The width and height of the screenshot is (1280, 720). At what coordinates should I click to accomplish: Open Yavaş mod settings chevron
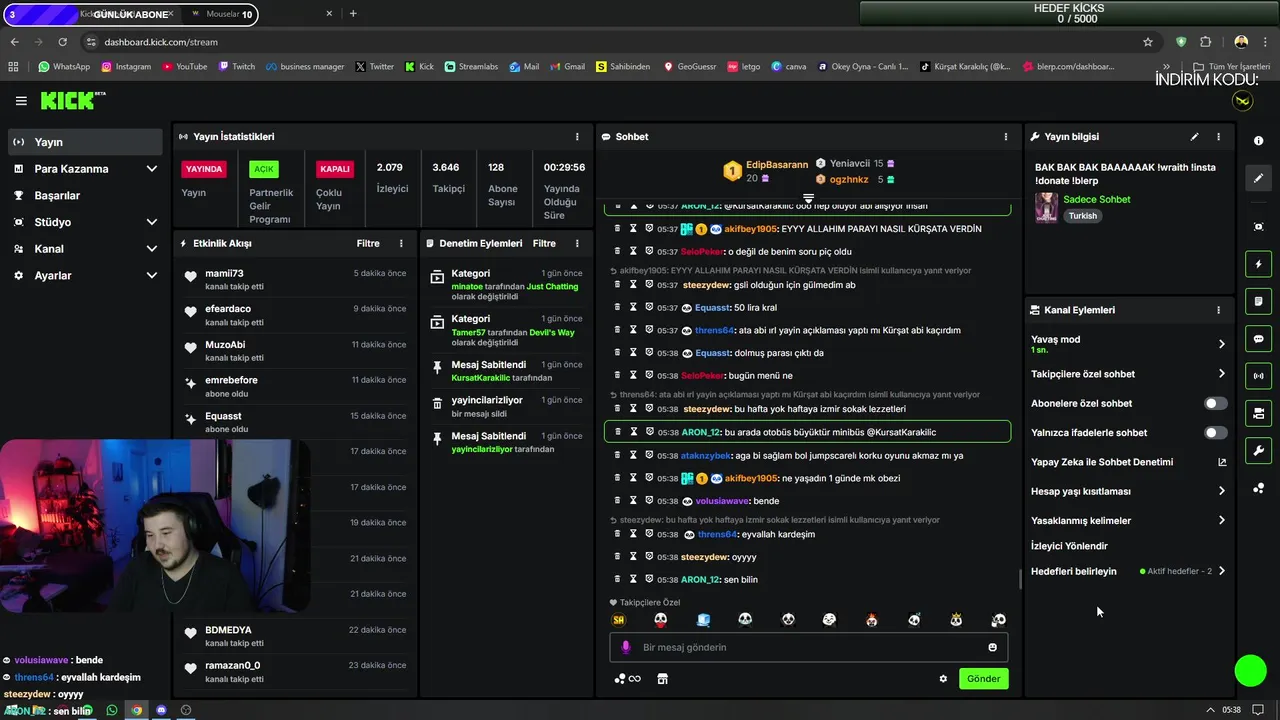point(1221,344)
